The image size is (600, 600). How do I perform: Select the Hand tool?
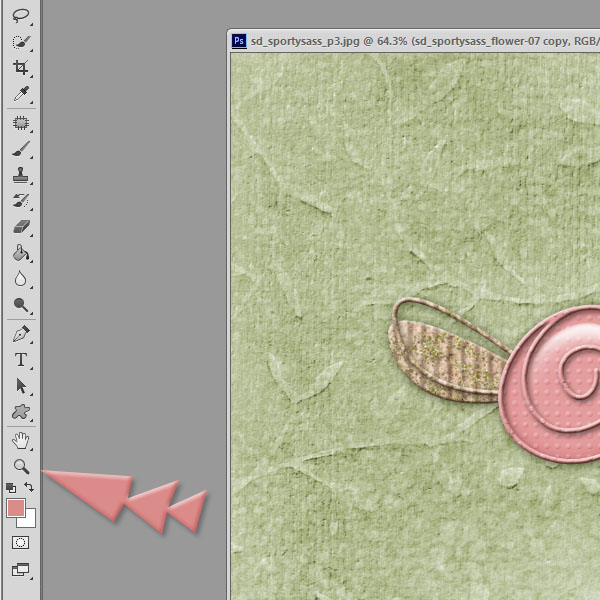click(x=21, y=440)
